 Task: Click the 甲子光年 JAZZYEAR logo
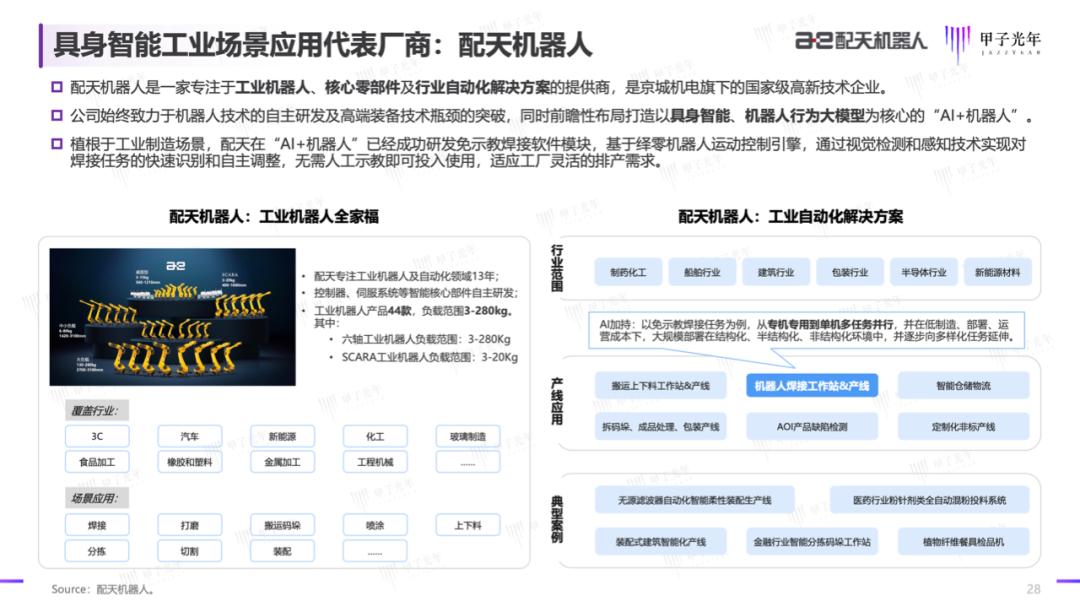pyautogui.click(x=994, y=43)
